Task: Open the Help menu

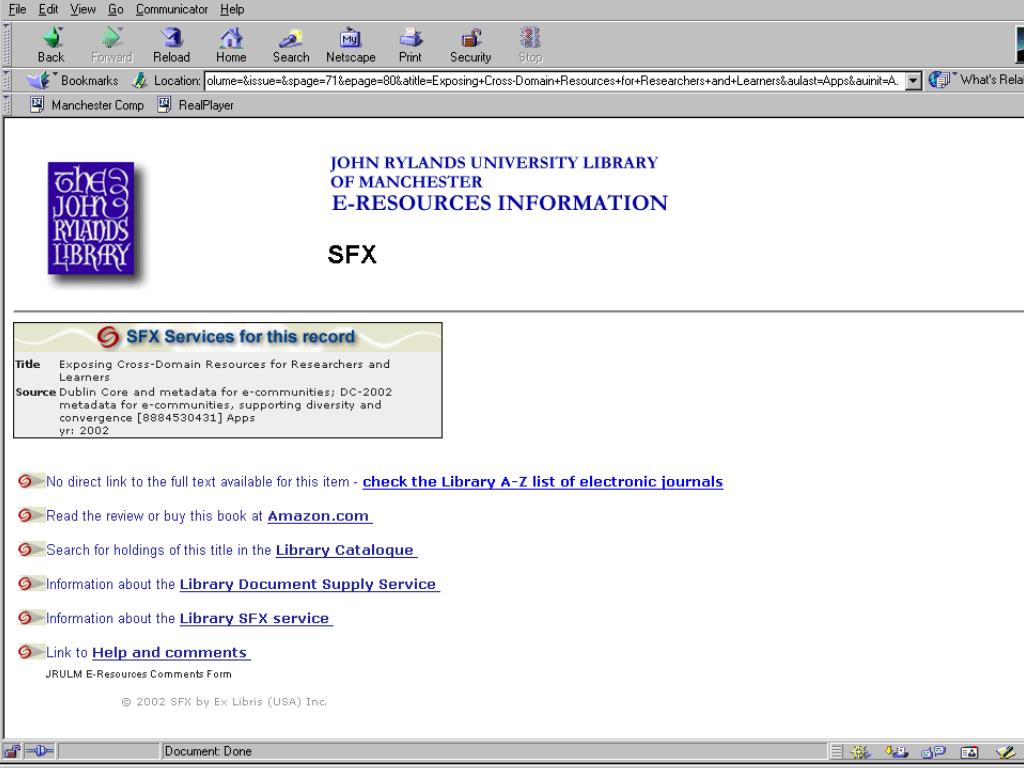Action: (232, 9)
